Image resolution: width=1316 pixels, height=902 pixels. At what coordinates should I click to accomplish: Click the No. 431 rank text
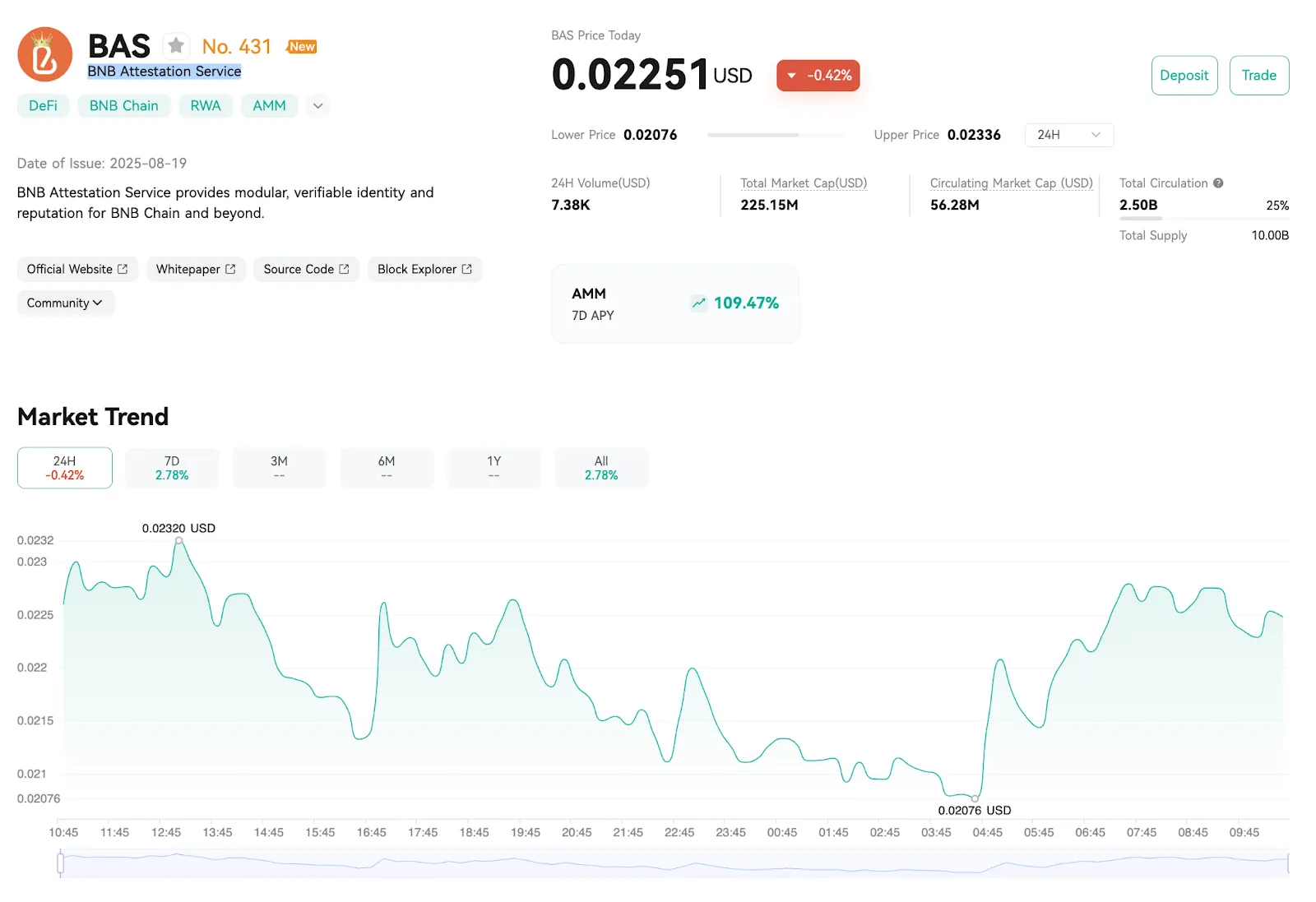[x=237, y=47]
